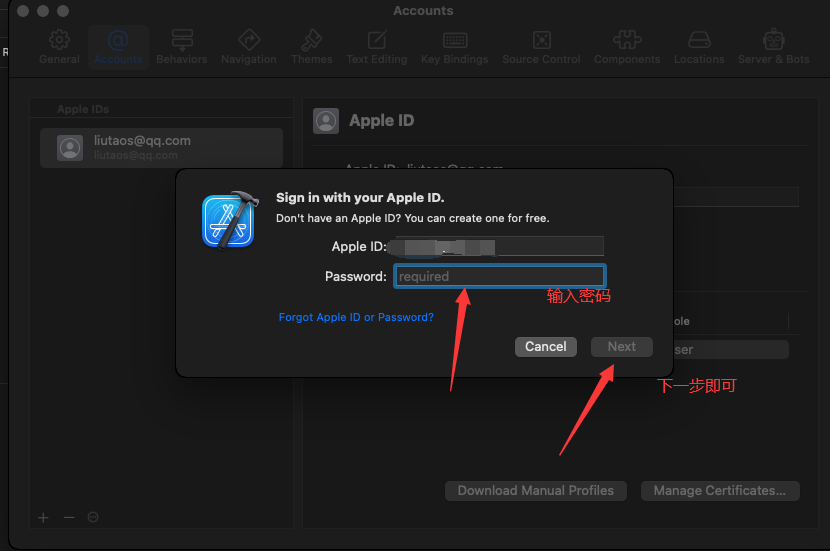
Task: Click the Themes tab label
Action: click(x=312, y=59)
